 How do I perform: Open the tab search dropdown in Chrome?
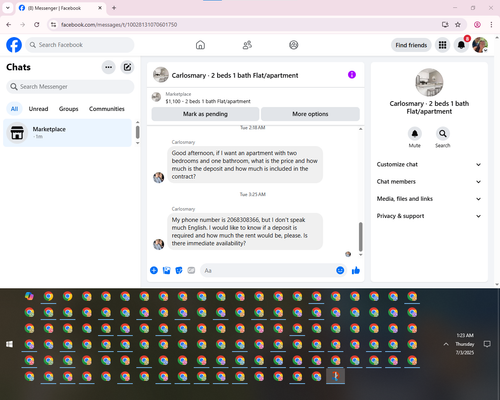(x=8, y=8)
